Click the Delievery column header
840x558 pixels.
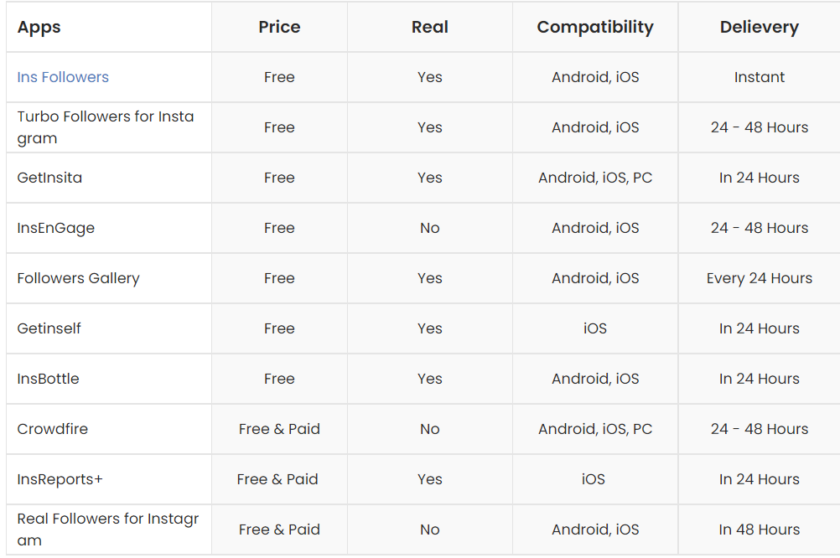759,27
